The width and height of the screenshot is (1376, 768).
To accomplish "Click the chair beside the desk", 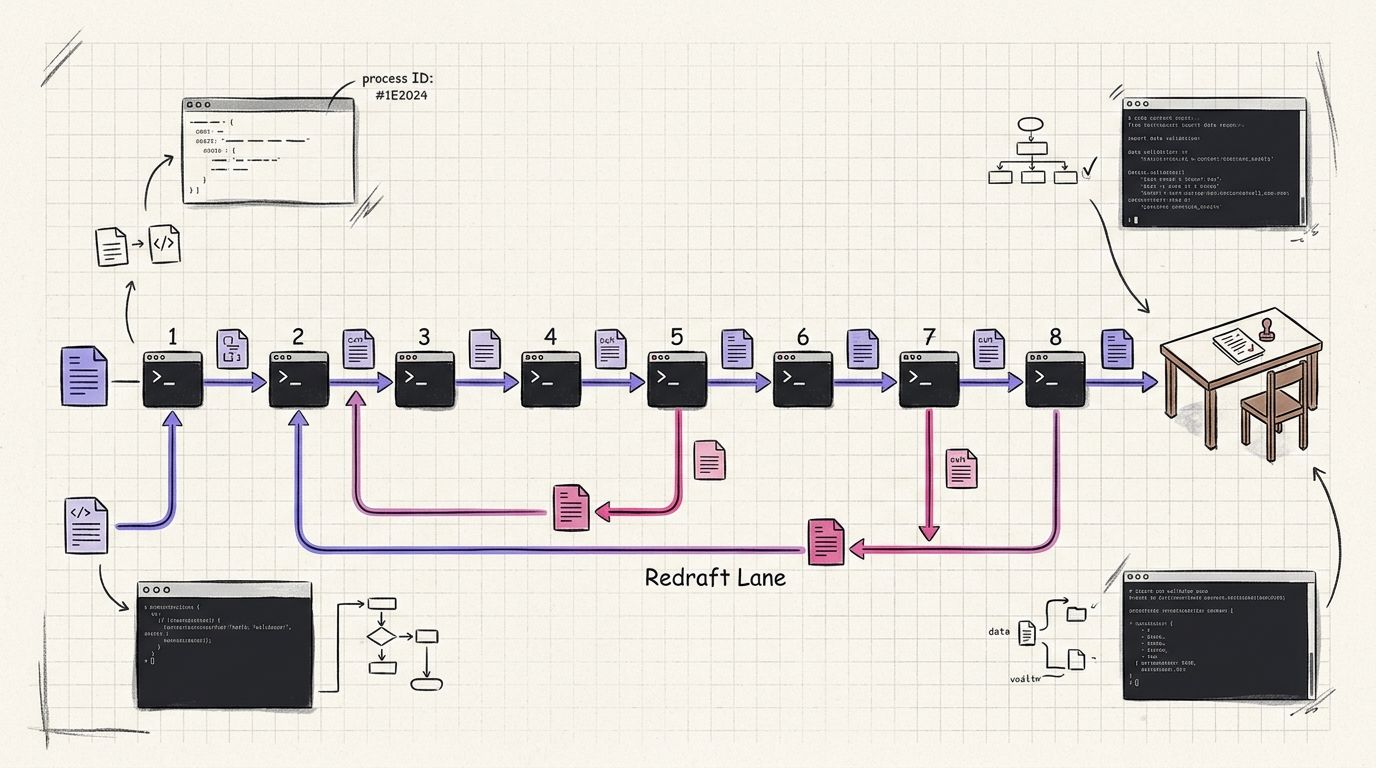I will tap(1273, 408).
